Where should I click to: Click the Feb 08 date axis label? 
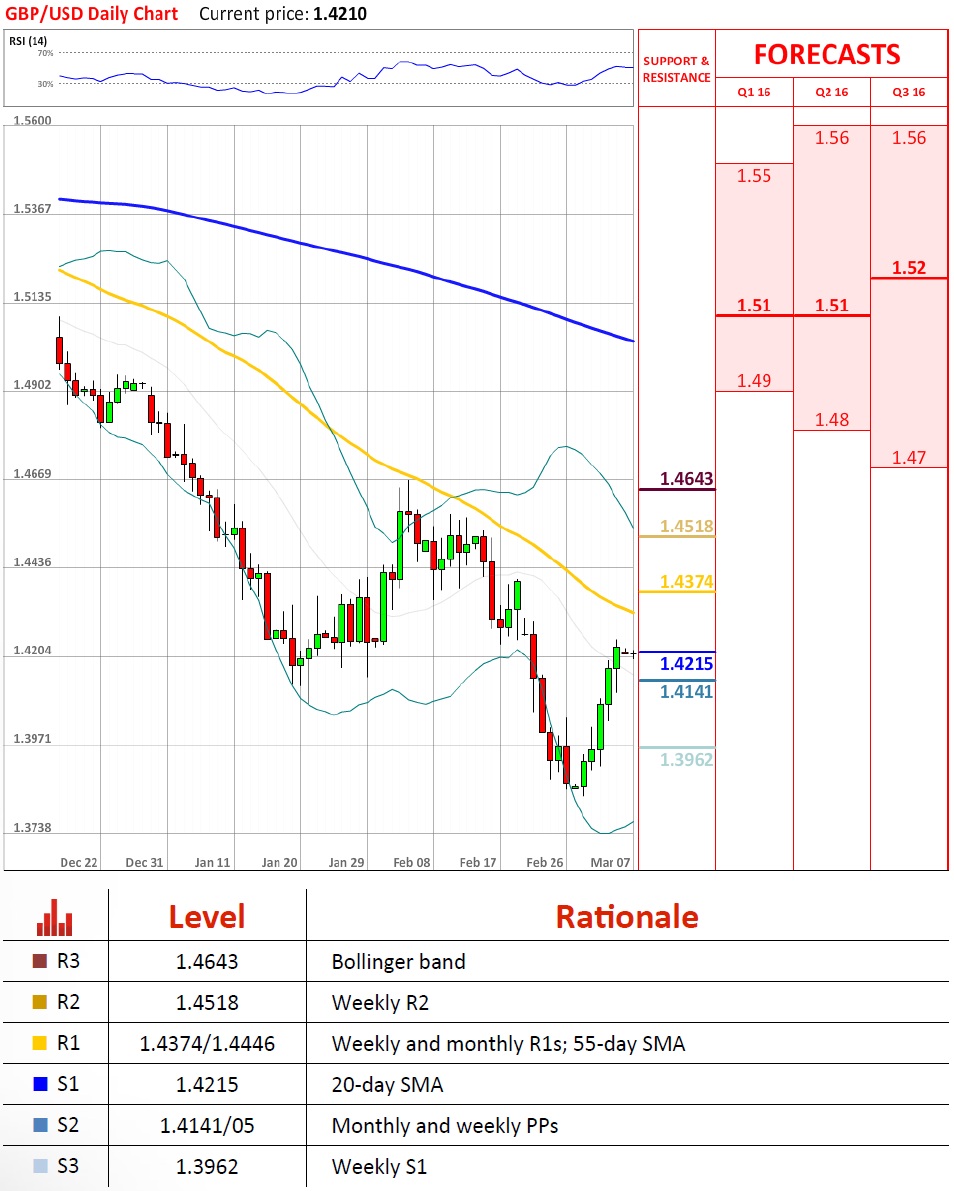tap(412, 862)
